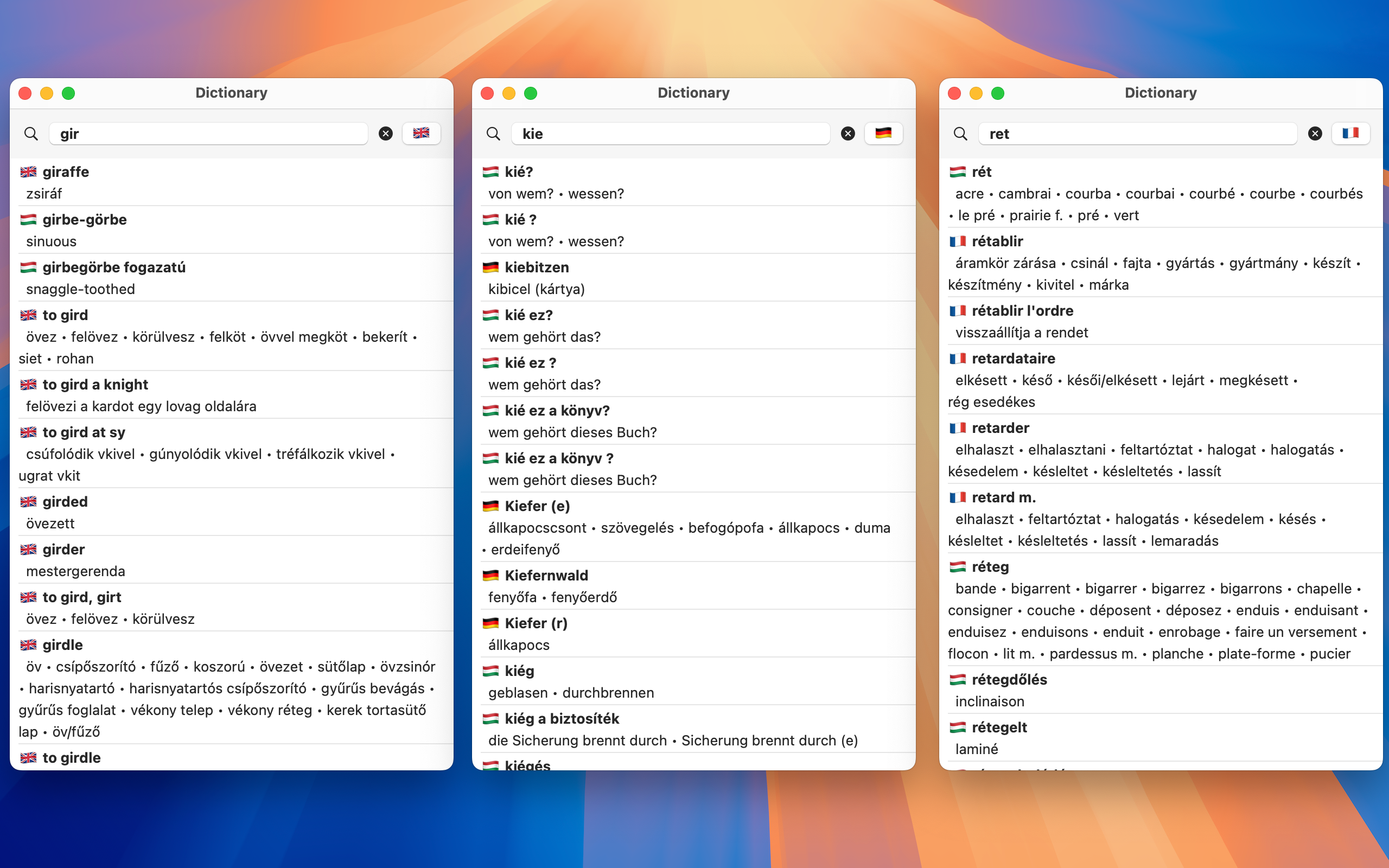Click the search field containing 'ret'

(1138, 134)
